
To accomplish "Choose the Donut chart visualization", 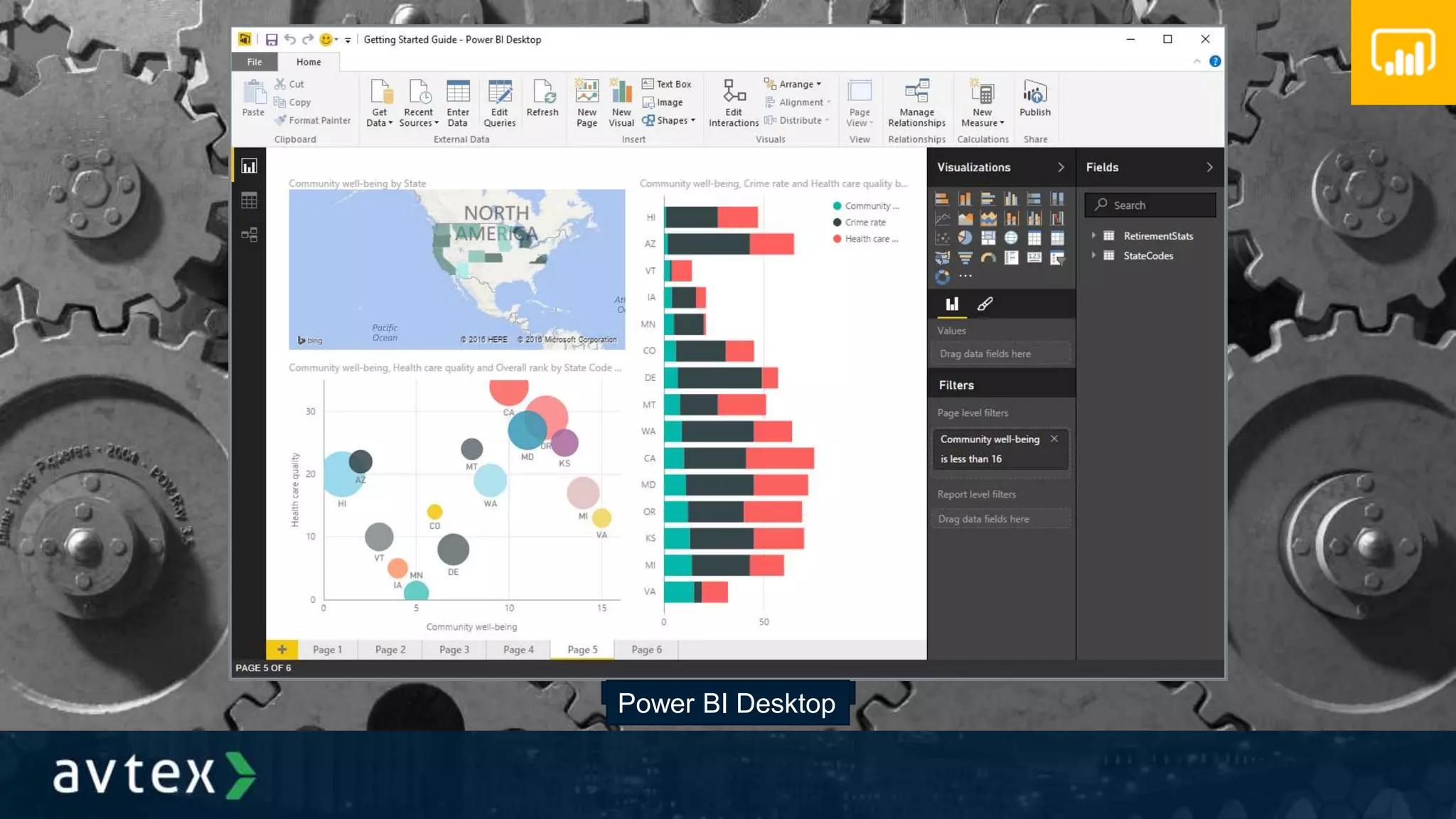I will click(x=942, y=277).
